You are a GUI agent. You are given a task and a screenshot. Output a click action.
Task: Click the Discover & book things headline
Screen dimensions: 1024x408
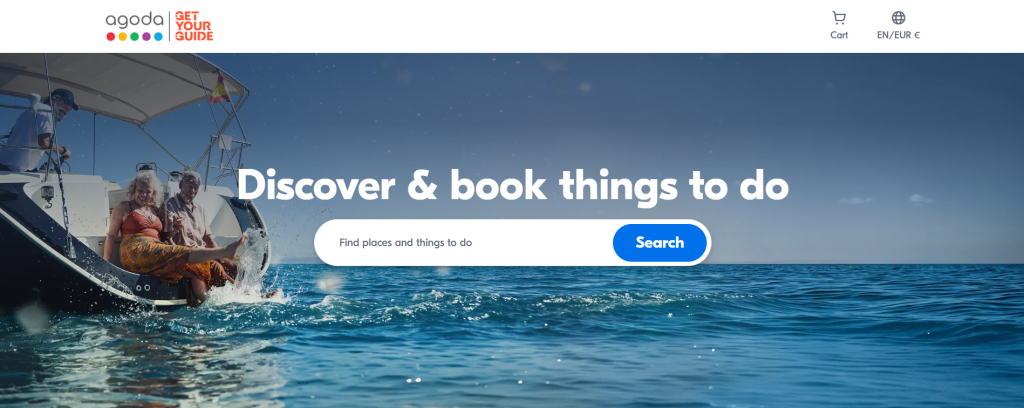pos(513,186)
